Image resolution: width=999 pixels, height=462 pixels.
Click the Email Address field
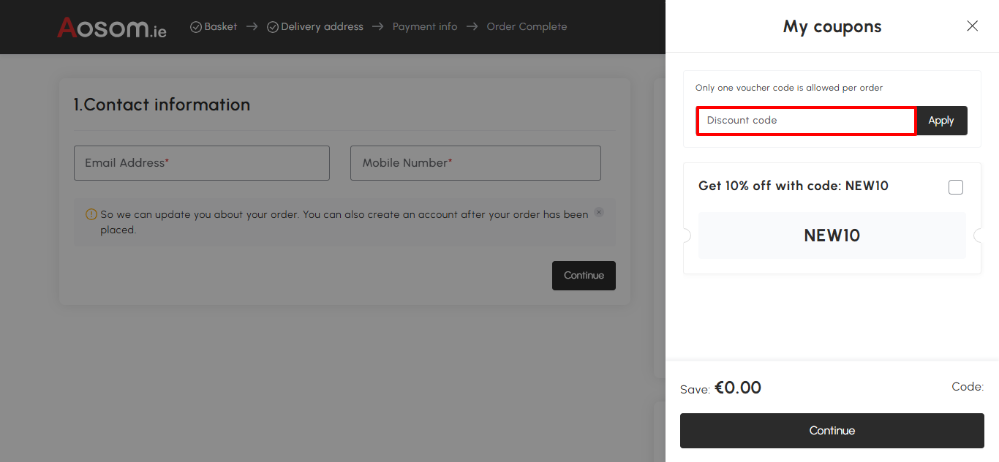tap(201, 163)
